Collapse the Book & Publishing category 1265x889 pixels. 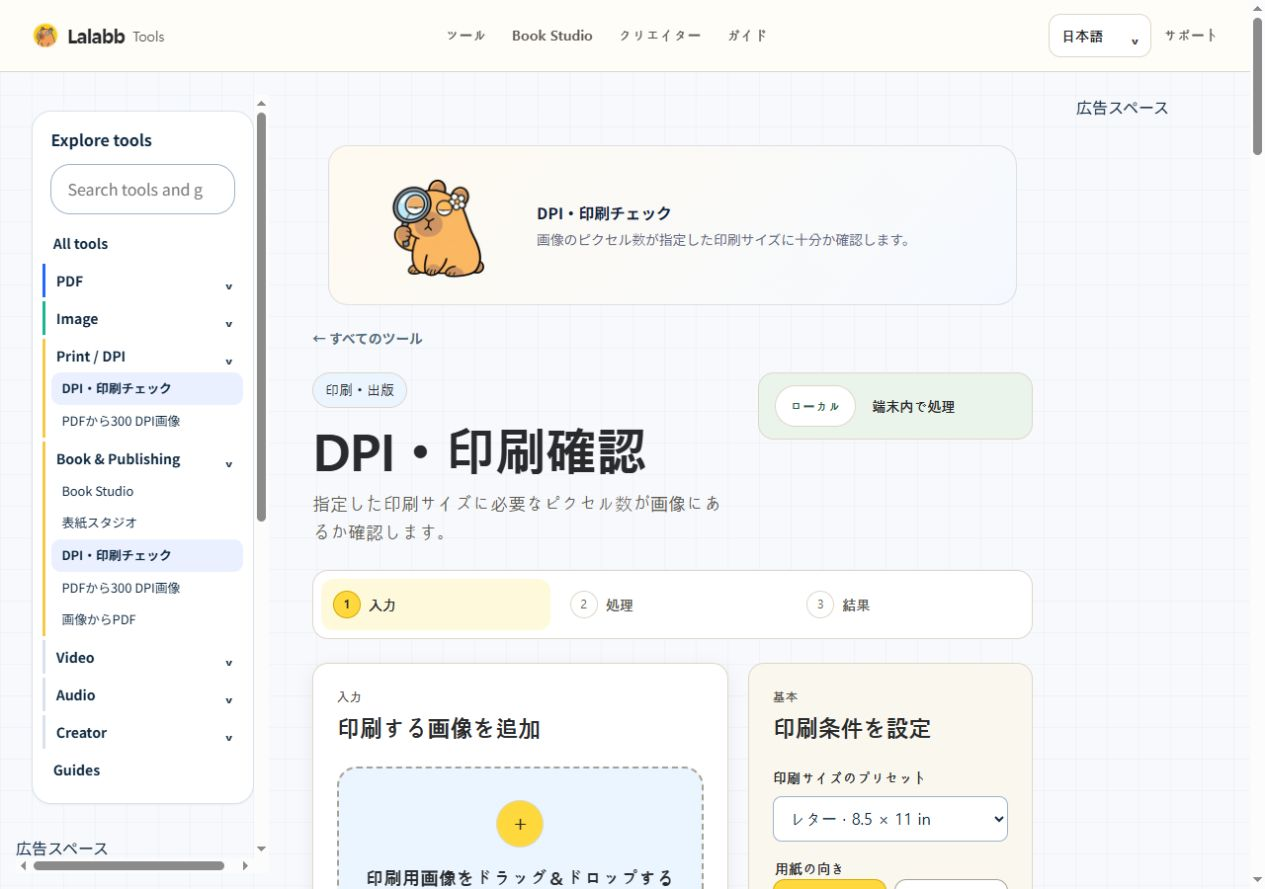tap(228, 464)
